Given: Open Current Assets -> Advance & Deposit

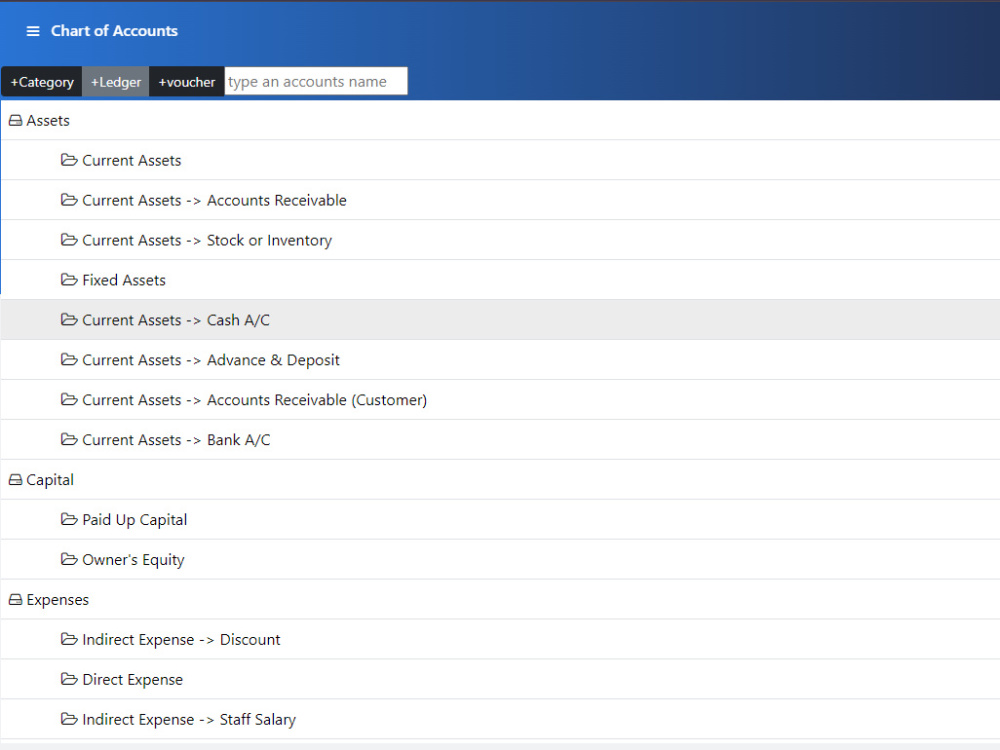Looking at the screenshot, I should pos(211,360).
